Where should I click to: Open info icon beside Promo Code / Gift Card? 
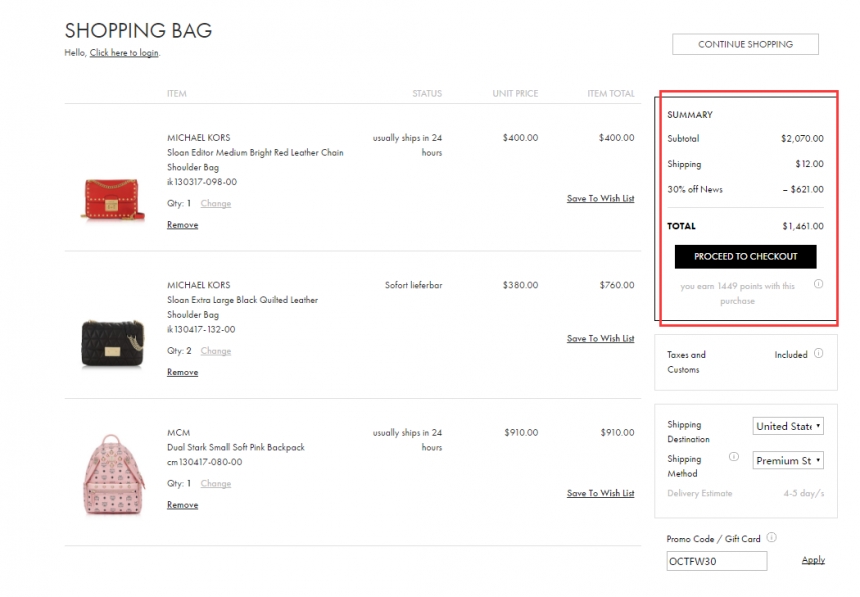[x=771, y=538]
